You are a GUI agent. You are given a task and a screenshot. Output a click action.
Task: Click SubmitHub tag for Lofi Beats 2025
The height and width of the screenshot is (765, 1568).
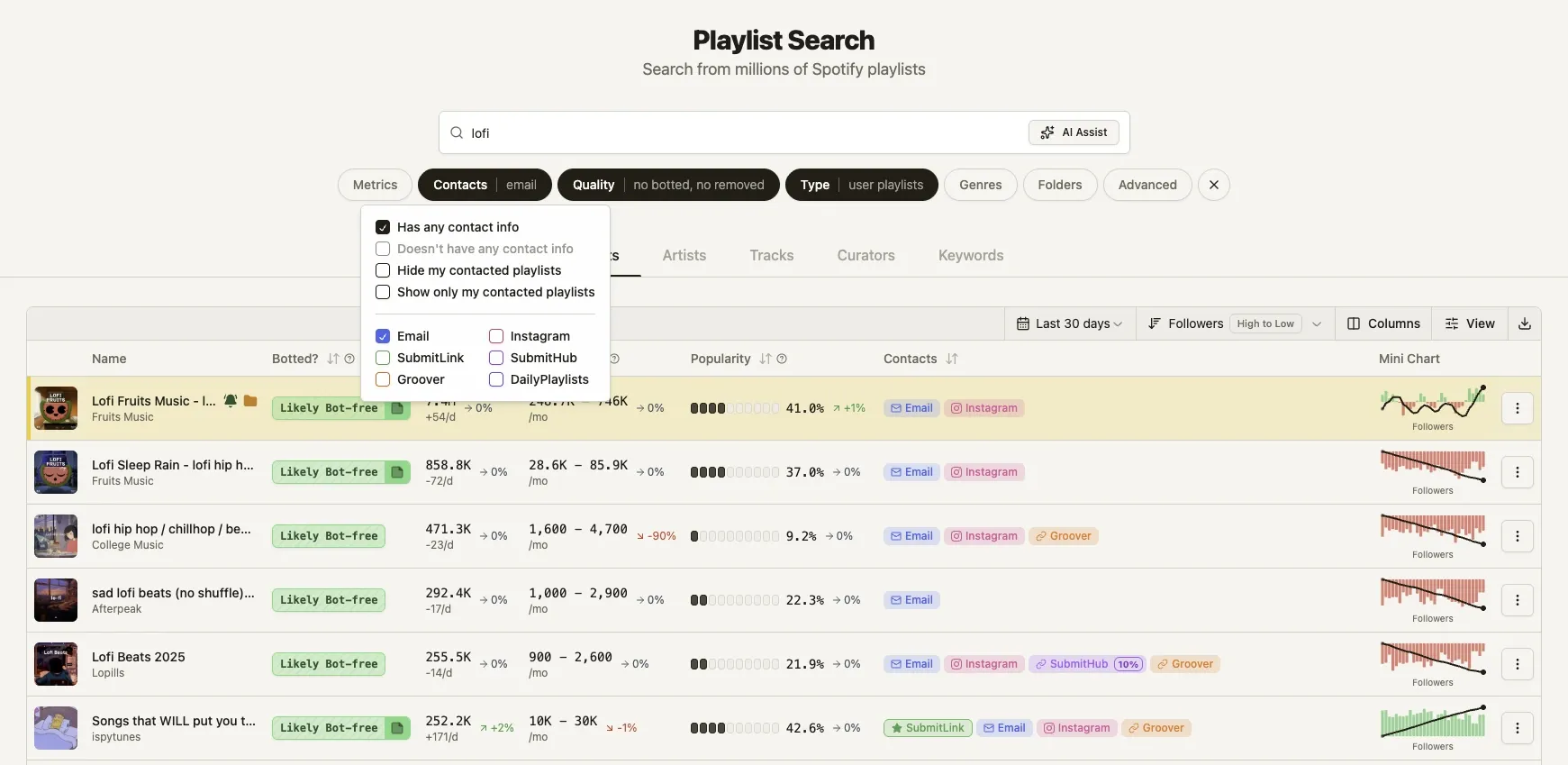pyautogui.click(x=1087, y=664)
